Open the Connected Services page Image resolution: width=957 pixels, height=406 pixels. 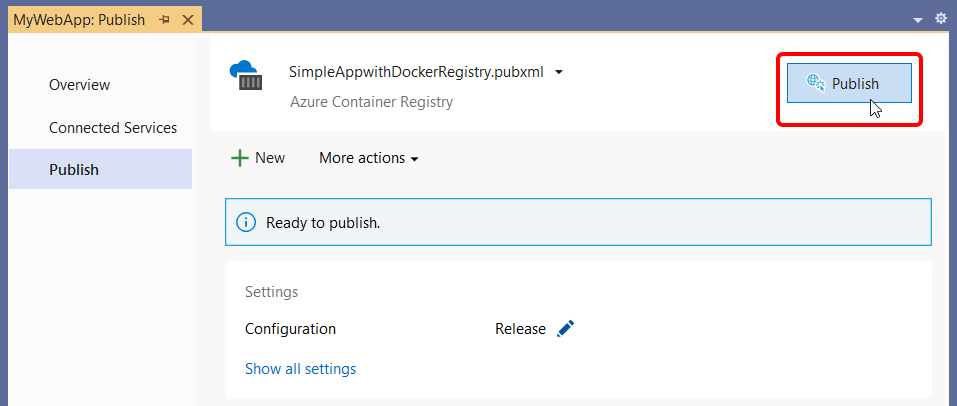point(113,128)
